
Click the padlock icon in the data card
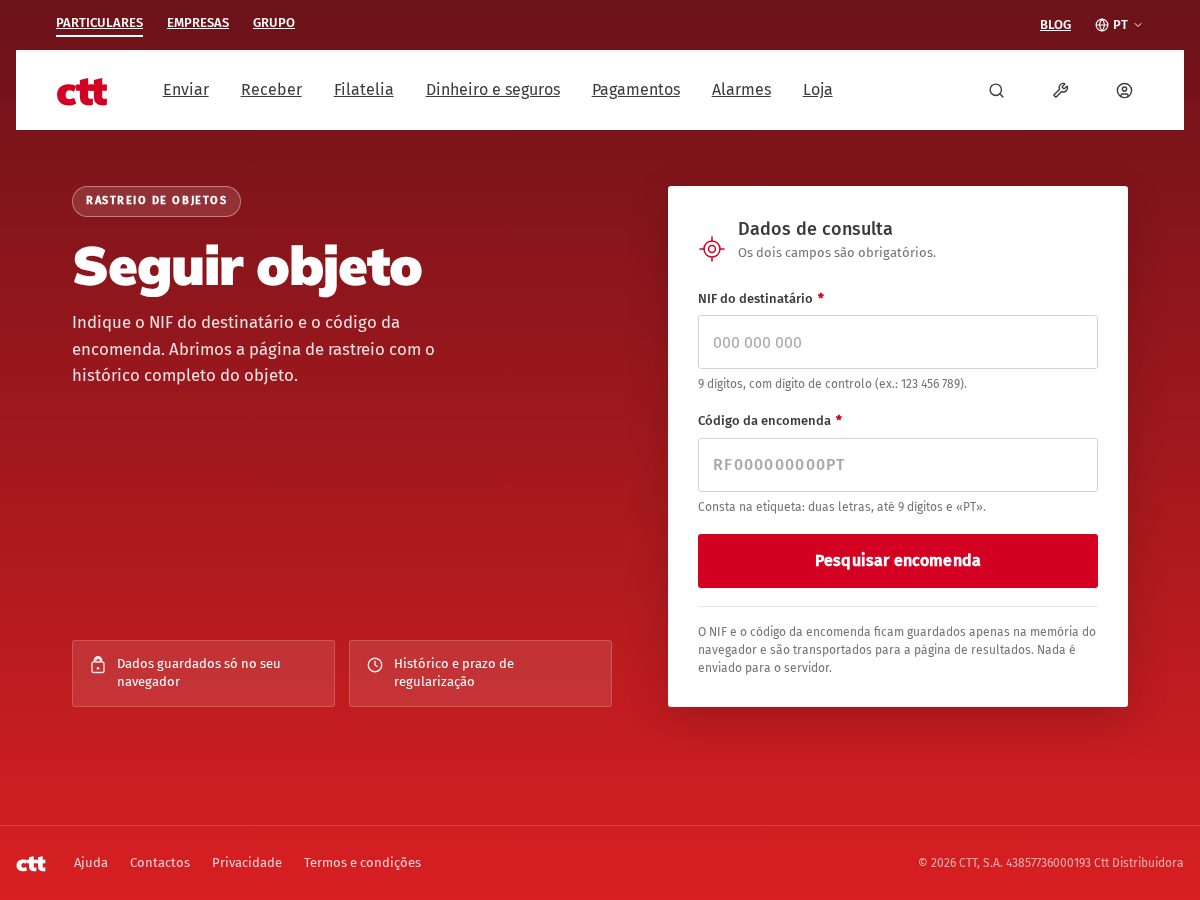98,665
